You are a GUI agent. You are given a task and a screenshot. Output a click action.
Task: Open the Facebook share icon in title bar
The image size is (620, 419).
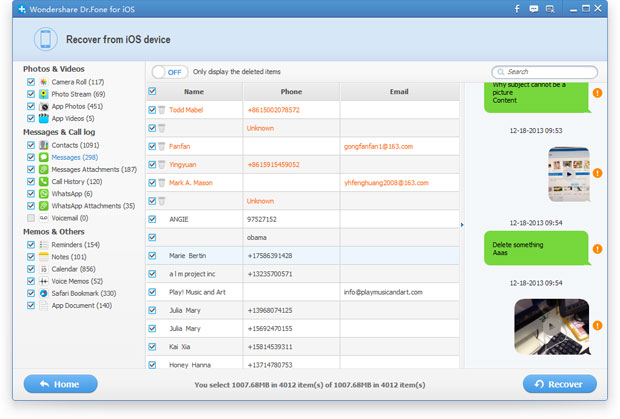click(x=517, y=9)
